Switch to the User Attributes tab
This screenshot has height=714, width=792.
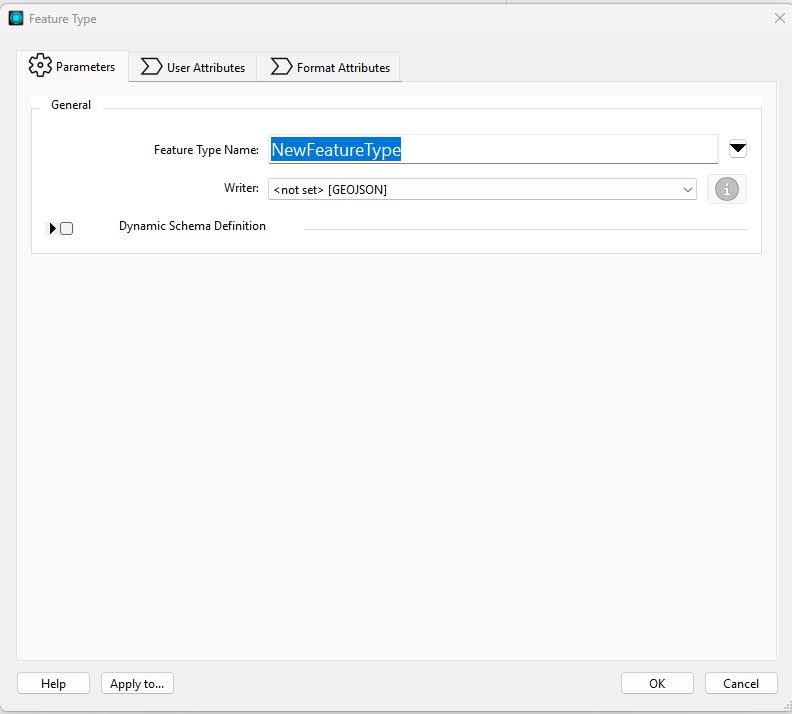tap(205, 68)
